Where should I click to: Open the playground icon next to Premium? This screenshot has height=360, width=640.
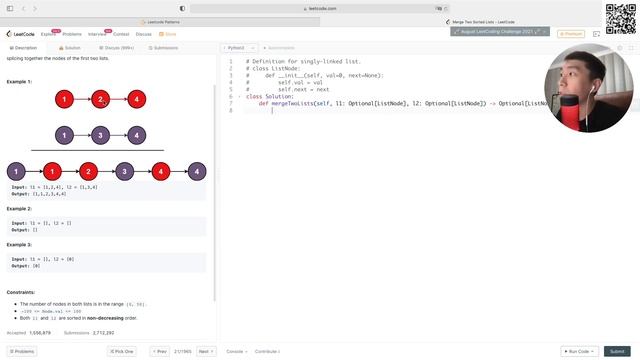(x=596, y=34)
